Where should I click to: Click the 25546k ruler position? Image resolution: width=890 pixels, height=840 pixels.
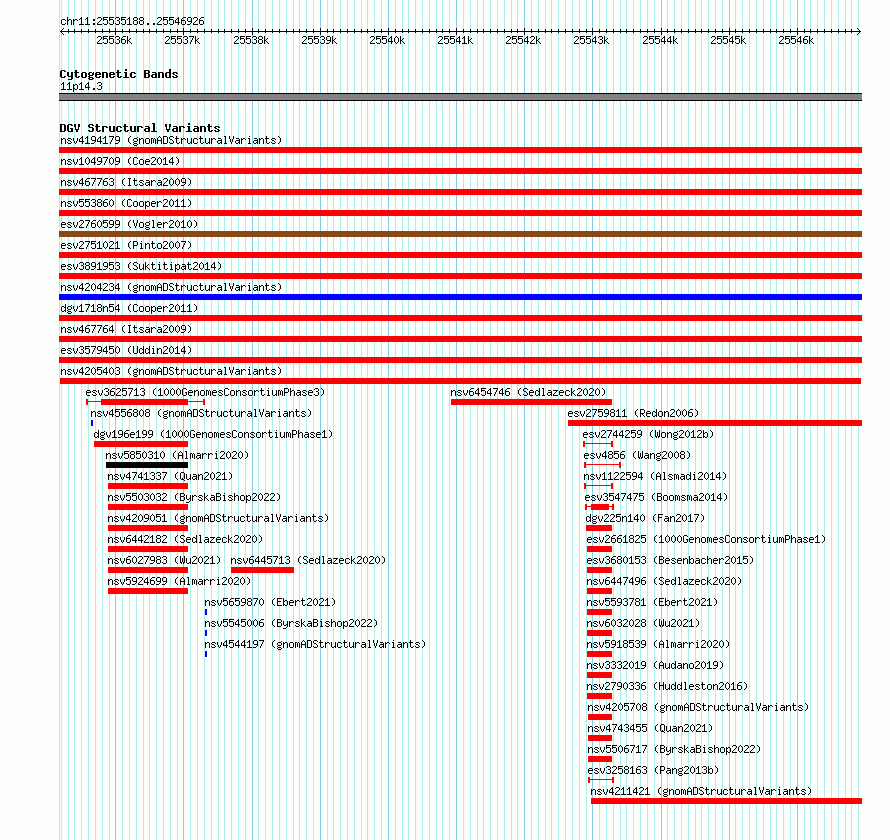pyautogui.click(x=796, y=40)
